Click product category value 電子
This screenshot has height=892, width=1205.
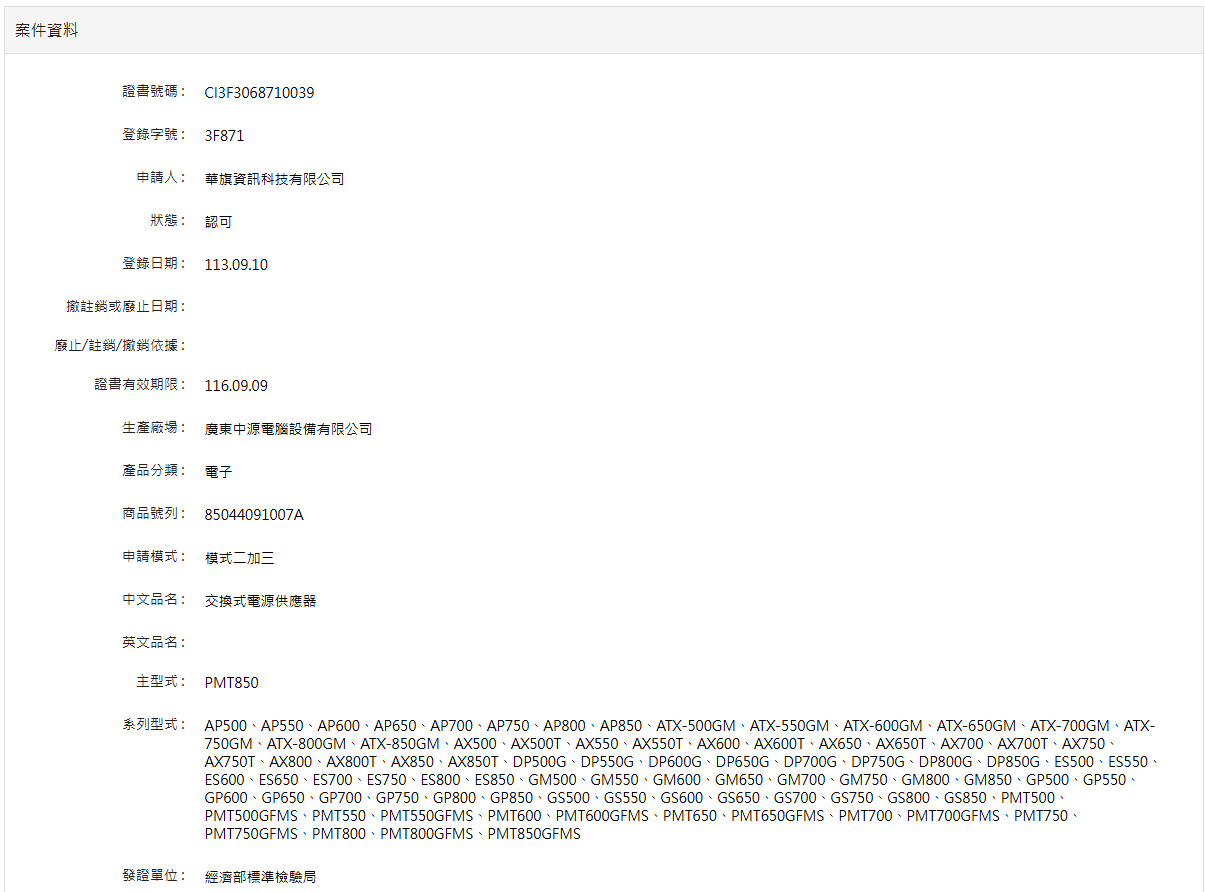[218, 472]
